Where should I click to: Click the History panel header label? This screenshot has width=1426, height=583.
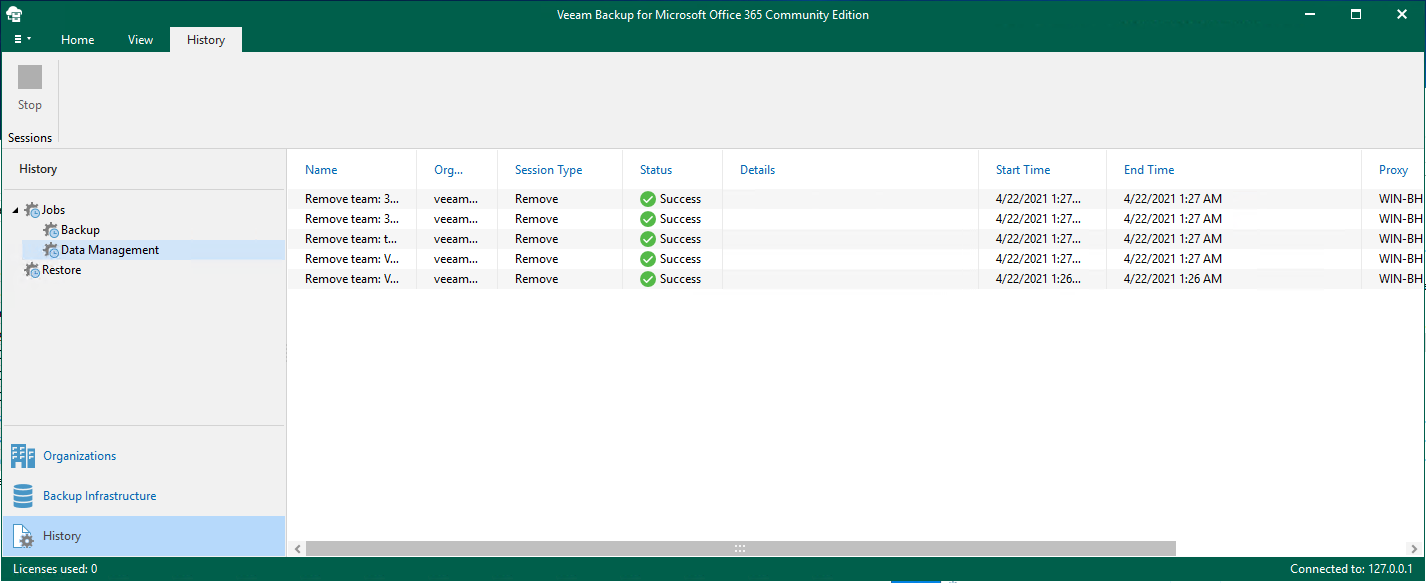point(38,170)
